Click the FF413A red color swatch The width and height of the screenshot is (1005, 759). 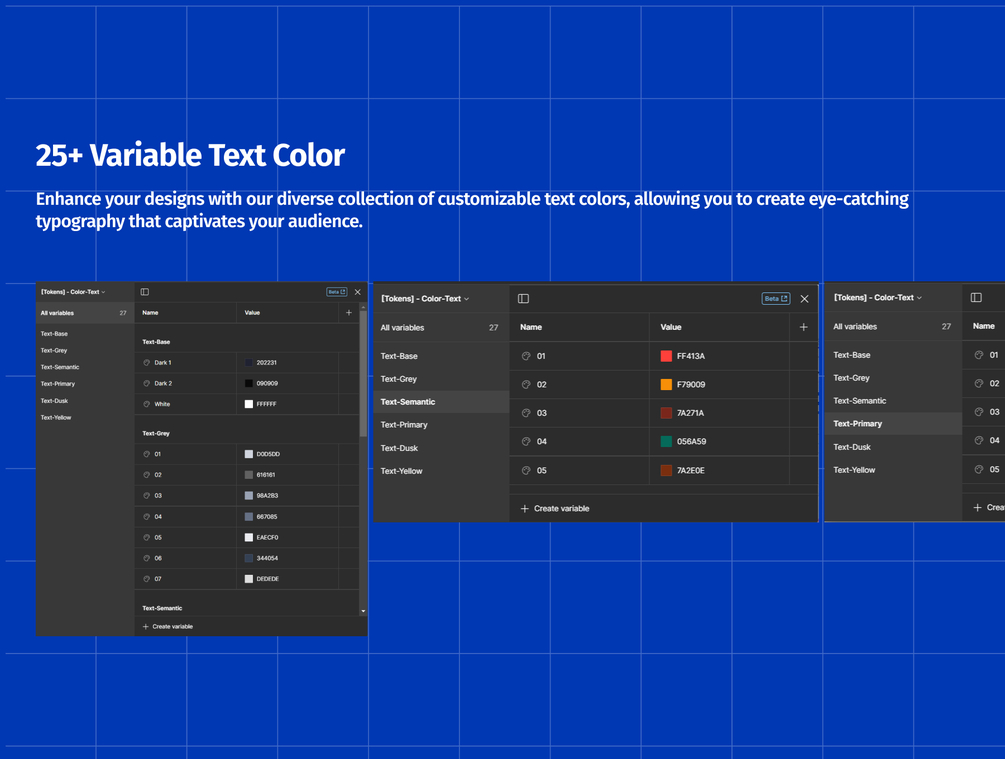tap(666, 356)
